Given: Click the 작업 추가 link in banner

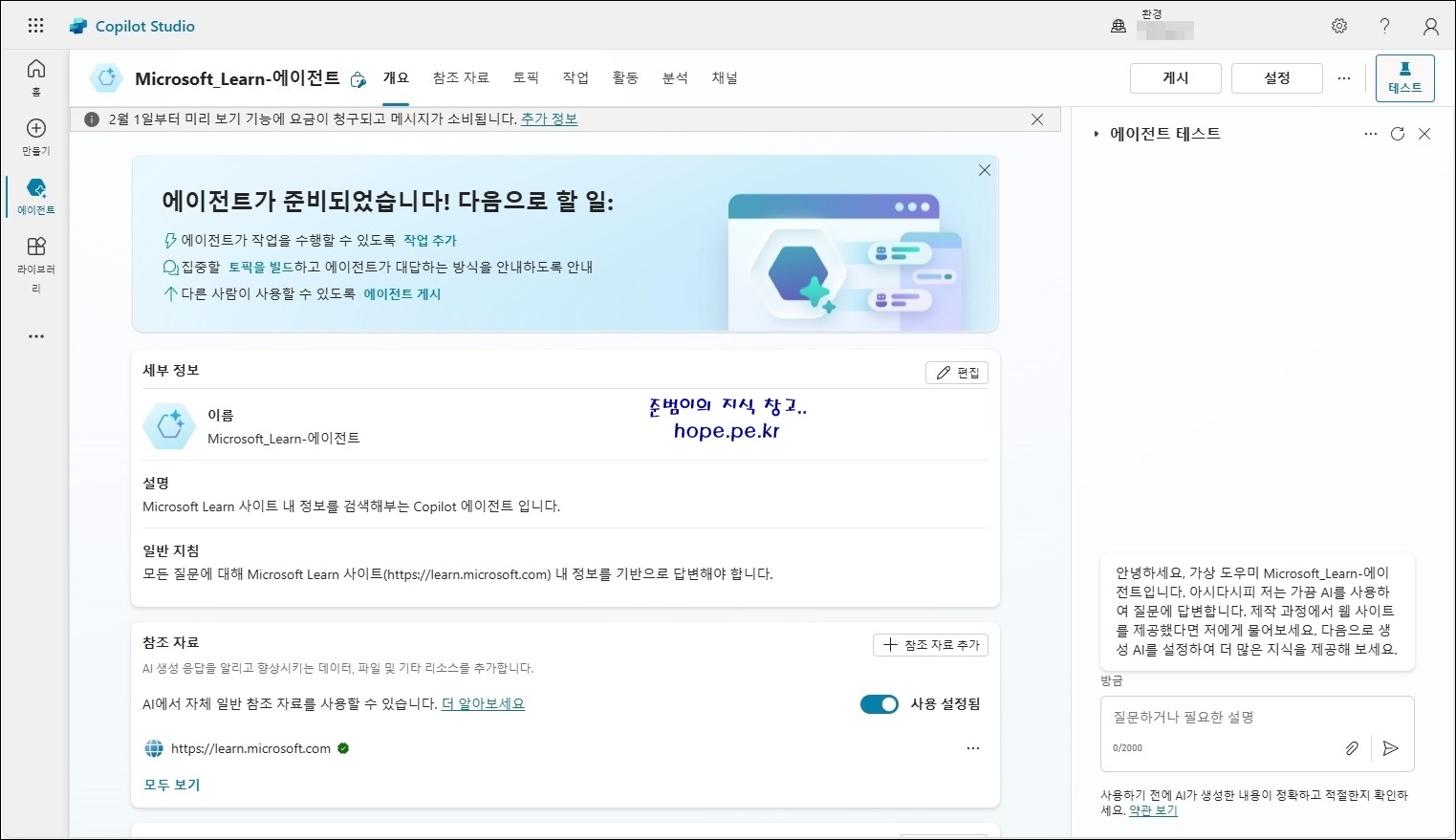Looking at the screenshot, I should [x=430, y=241].
